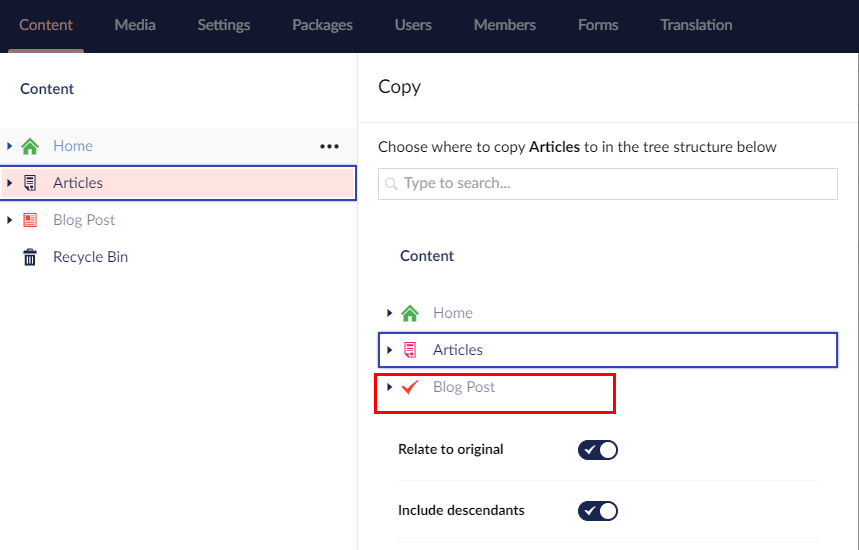Click the Include descendants label
This screenshot has height=550, width=859.
click(x=461, y=511)
